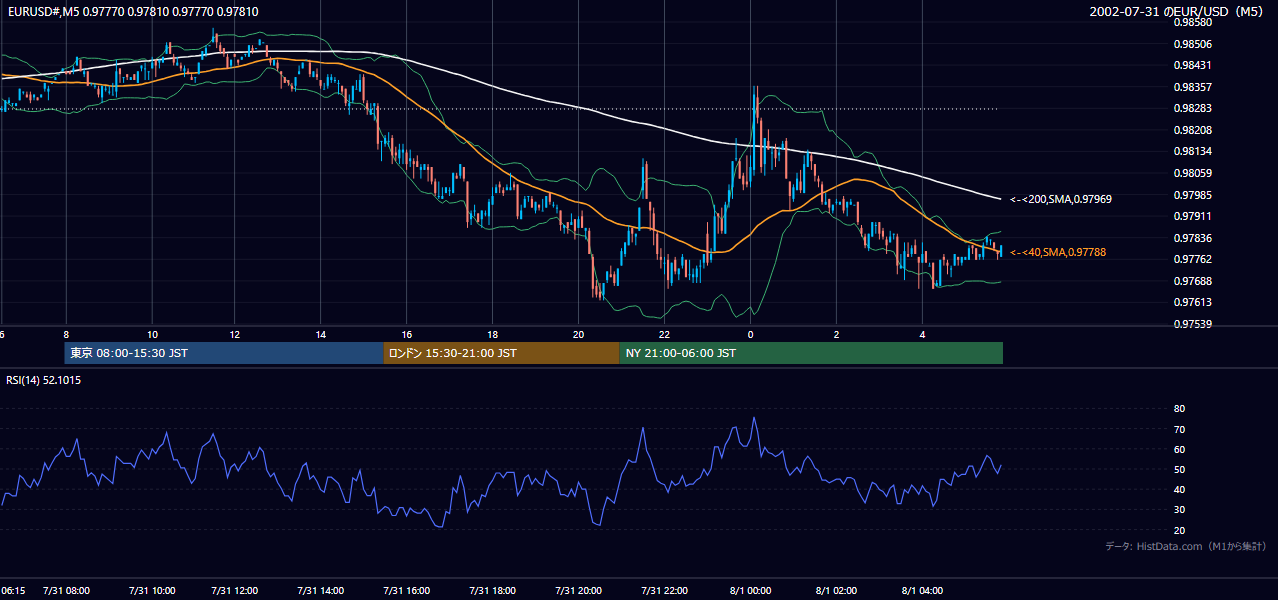Click the hour marker 14 under the price chart
Image resolution: width=1278 pixels, height=600 pixels.
point(321,334)
